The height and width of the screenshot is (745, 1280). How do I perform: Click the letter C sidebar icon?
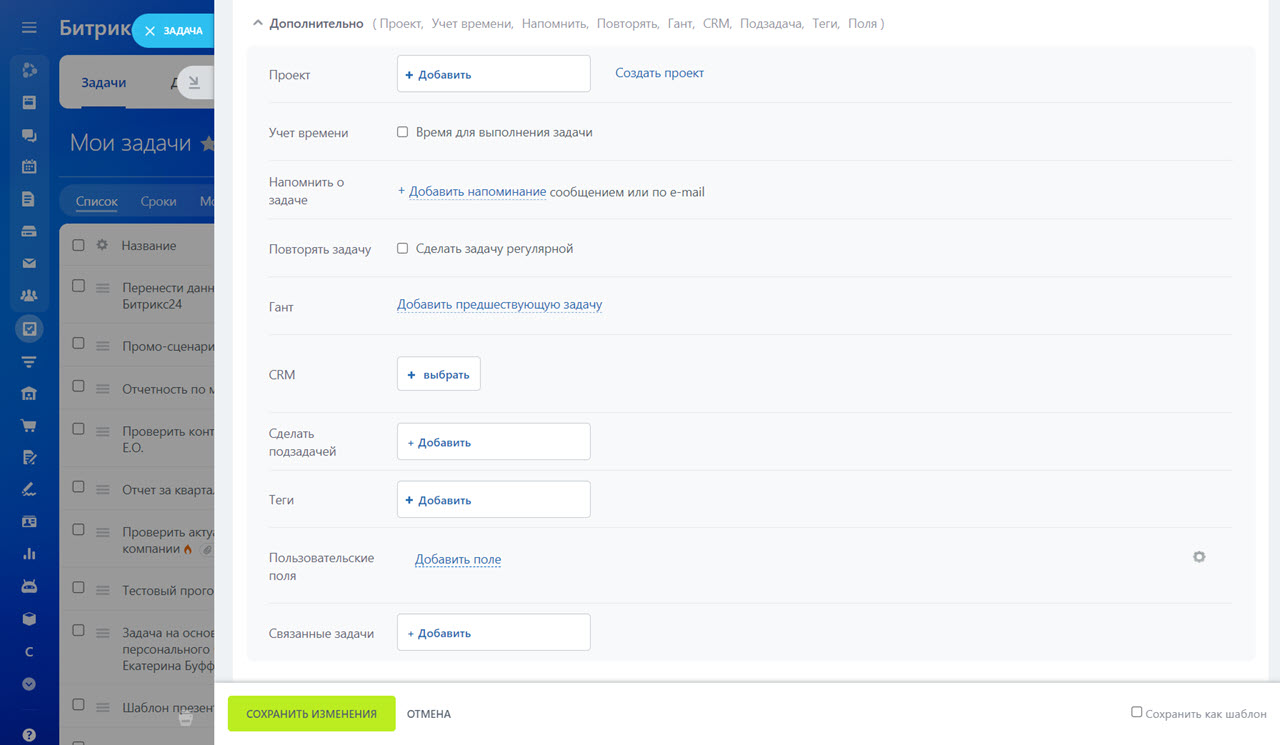29,652
